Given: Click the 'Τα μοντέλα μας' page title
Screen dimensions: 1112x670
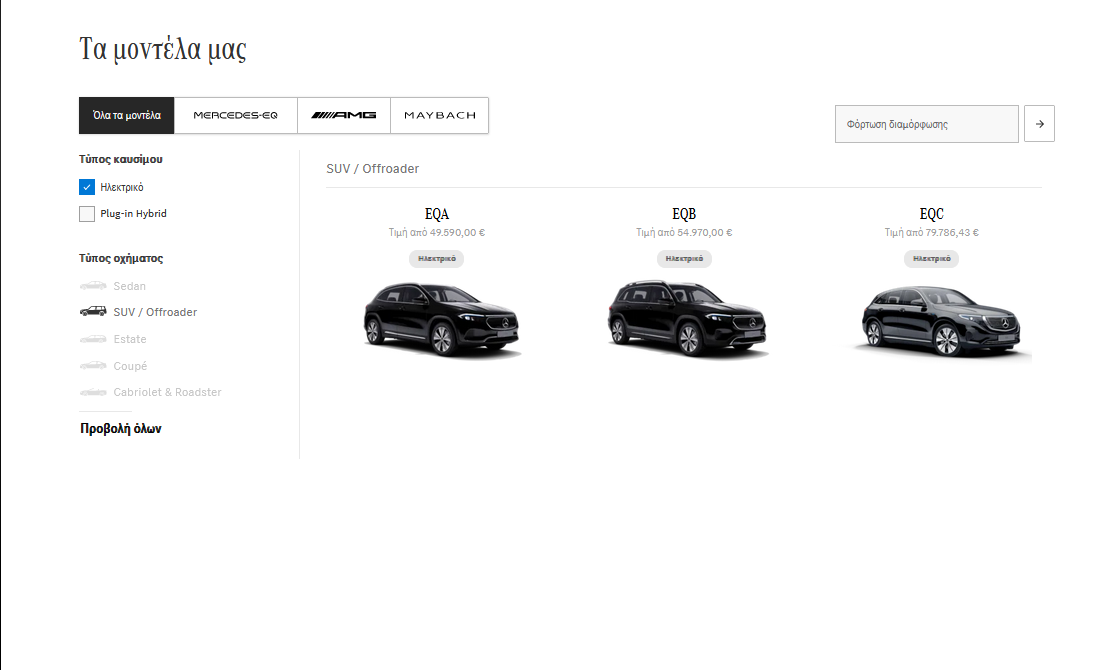Looking at the screenshot, I should [163, 49].
